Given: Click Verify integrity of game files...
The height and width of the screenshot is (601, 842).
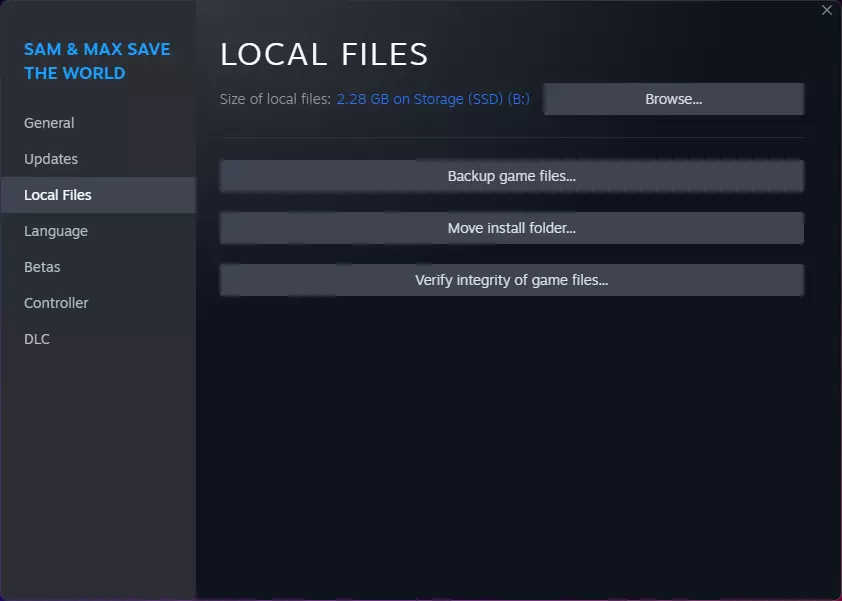Looking at the screenshot, I should (512, 280).
